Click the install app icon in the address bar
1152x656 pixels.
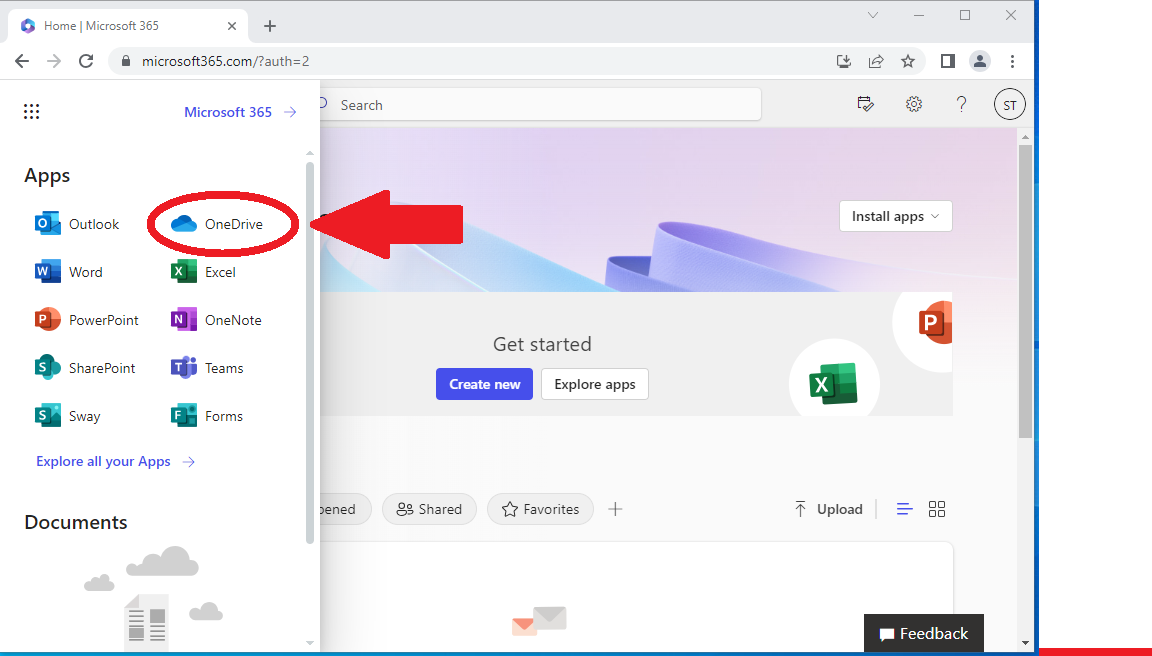click(x=843, y=61)
